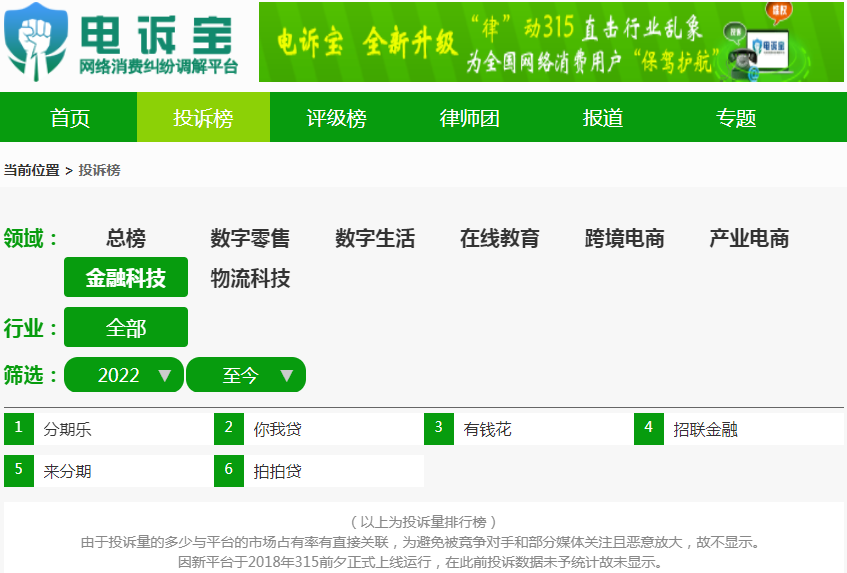The width and height of the screenshot is (847, 573).
Task: Click the 投诉榜 breadcrumb link
Action: click(x=99, y=170)
